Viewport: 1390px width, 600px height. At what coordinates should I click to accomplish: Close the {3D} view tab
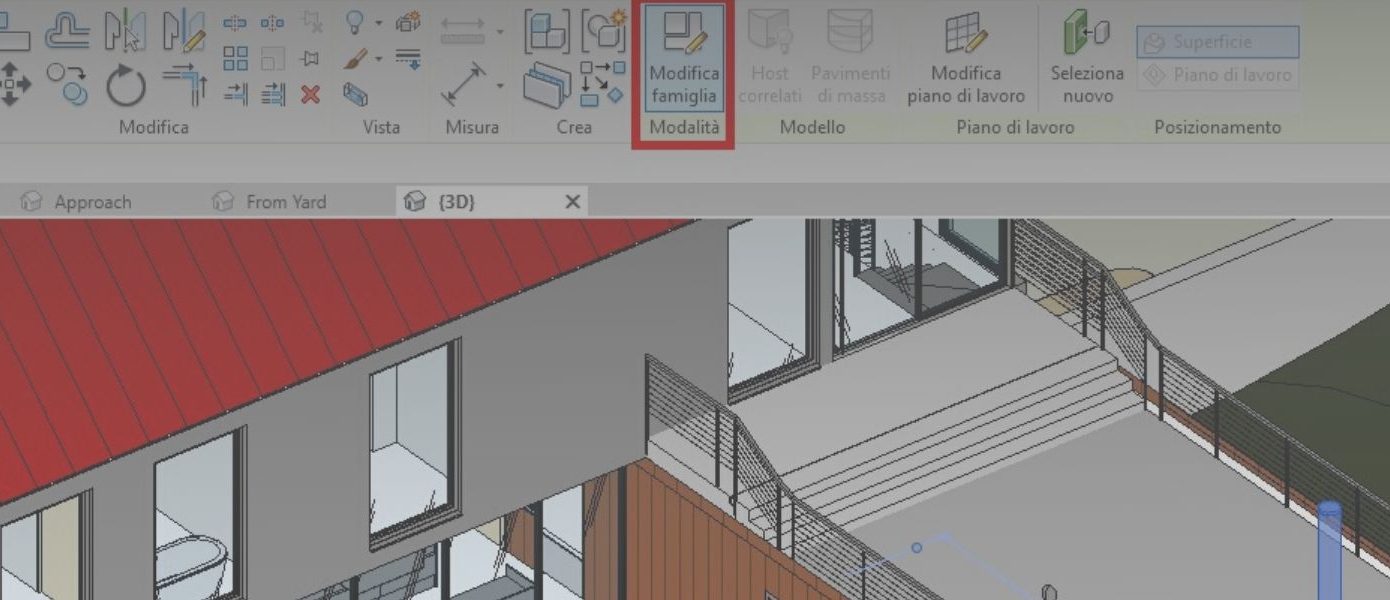[x=572, y=202]
